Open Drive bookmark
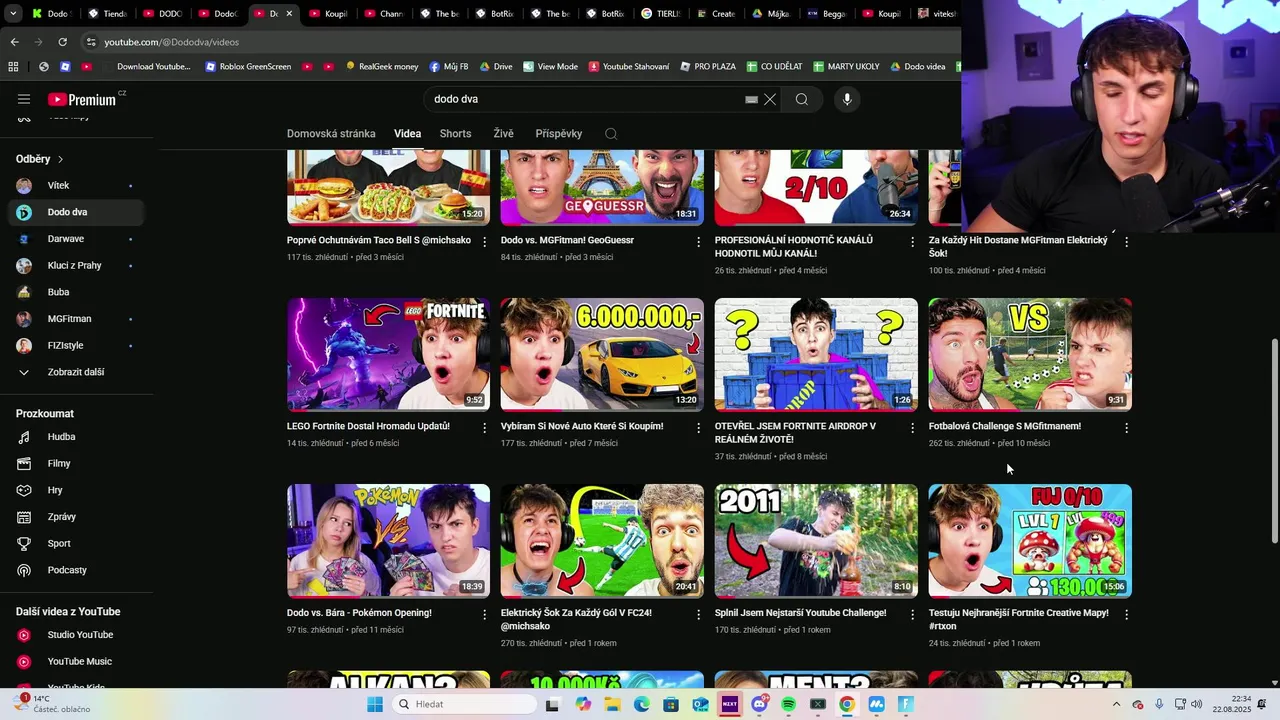The image size is (1280, 720). click(x=496, y=67)
